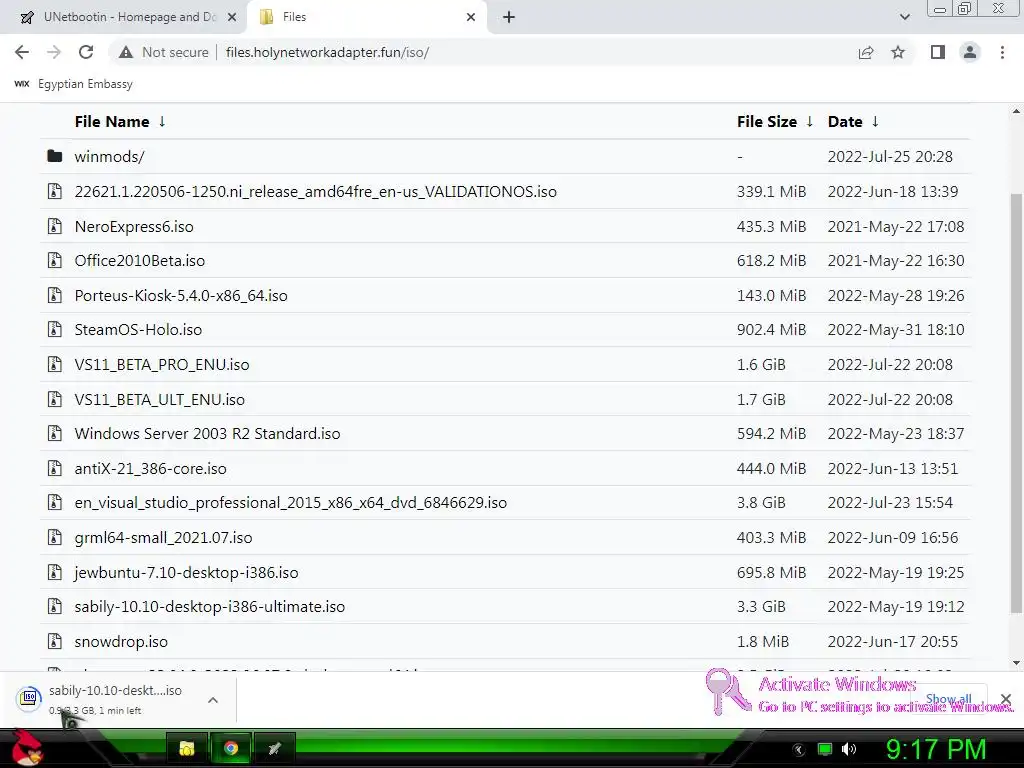Click file icon beside NeroExpress6.iso
This screenshot has height=768, width=1024.
[x=55, y=227]
